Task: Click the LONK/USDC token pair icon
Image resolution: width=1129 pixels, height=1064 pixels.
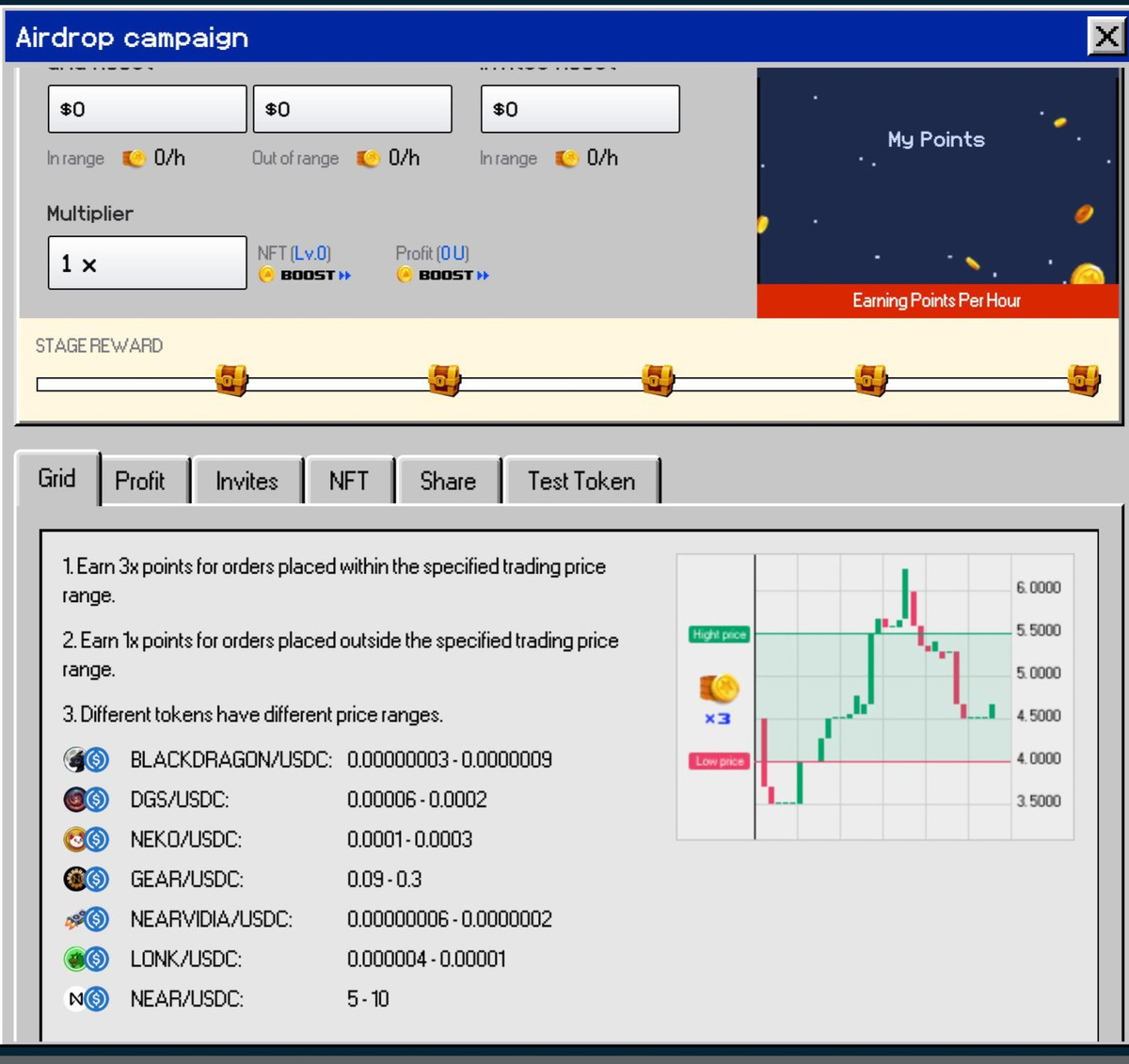Action: point(87,959)
